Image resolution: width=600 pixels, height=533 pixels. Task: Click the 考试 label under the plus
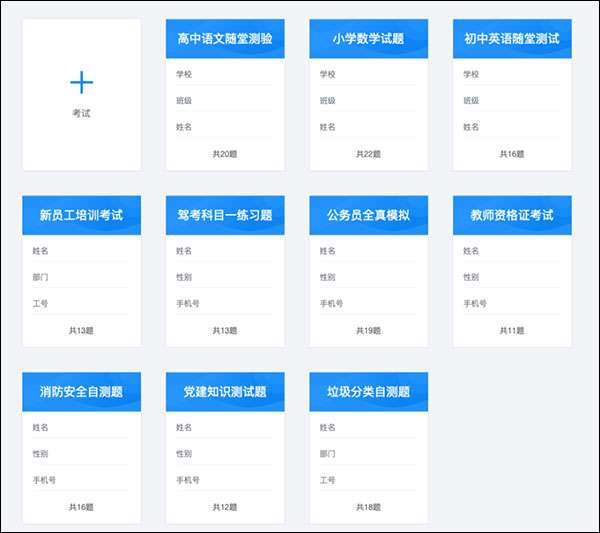tap(81, 114)
